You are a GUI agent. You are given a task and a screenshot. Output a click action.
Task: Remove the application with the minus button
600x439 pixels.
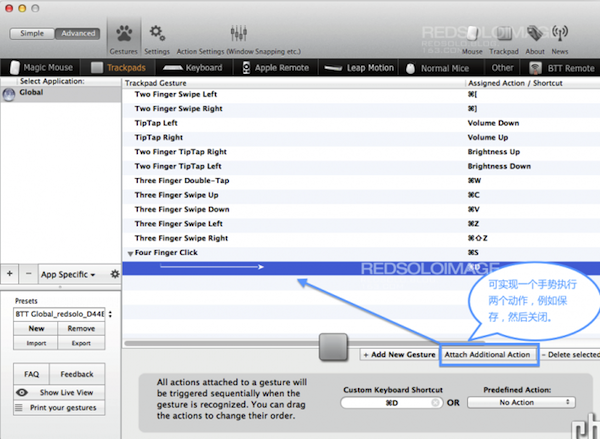click(x=28, y=274)
